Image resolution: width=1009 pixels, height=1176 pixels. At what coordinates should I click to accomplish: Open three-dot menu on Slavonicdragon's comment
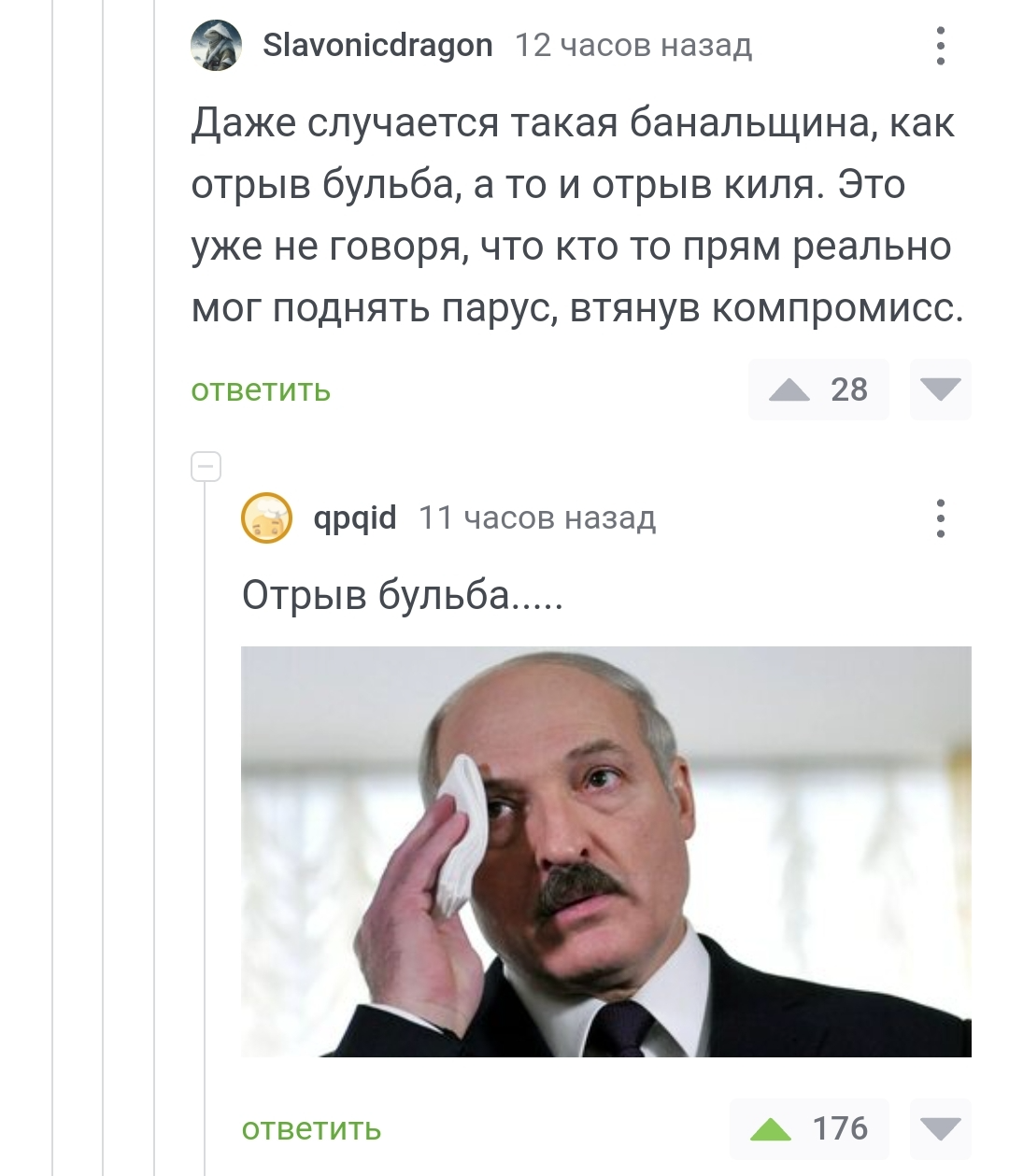[940, 46]
